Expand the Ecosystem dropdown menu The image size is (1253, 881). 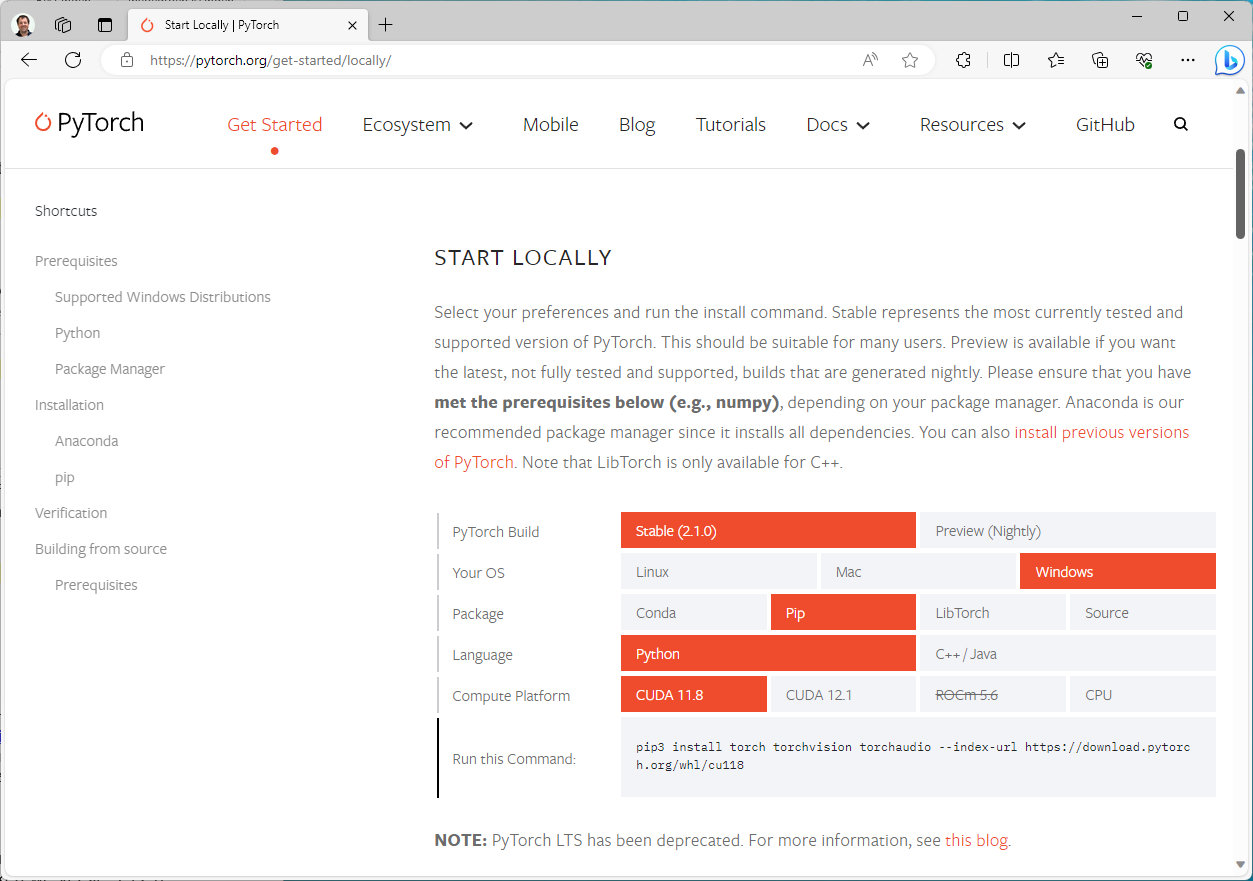(x=417, y=125)
